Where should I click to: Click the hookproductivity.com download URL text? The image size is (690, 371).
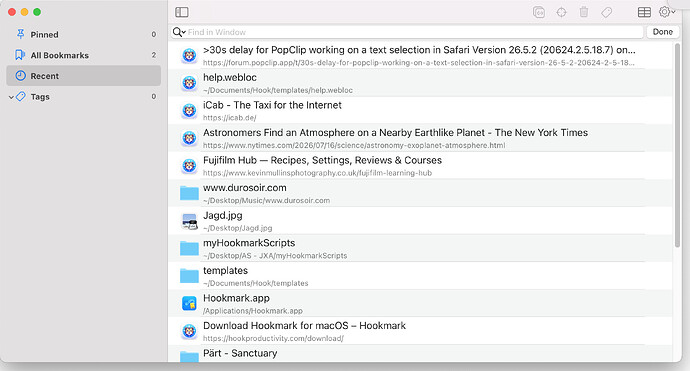pyautogui.click(x=273, y=338)
